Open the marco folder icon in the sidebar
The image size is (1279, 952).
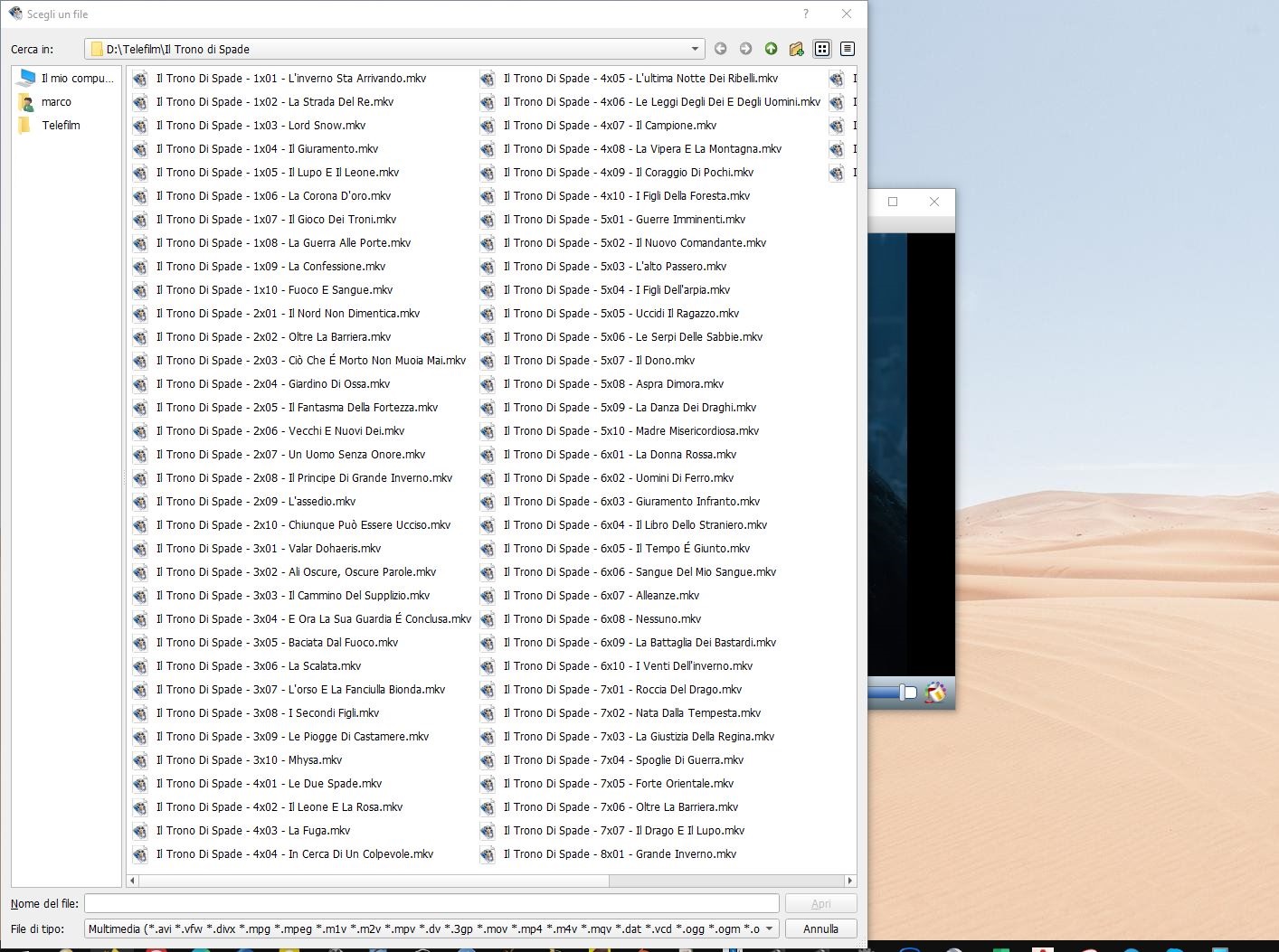click(x=26, y=101)
